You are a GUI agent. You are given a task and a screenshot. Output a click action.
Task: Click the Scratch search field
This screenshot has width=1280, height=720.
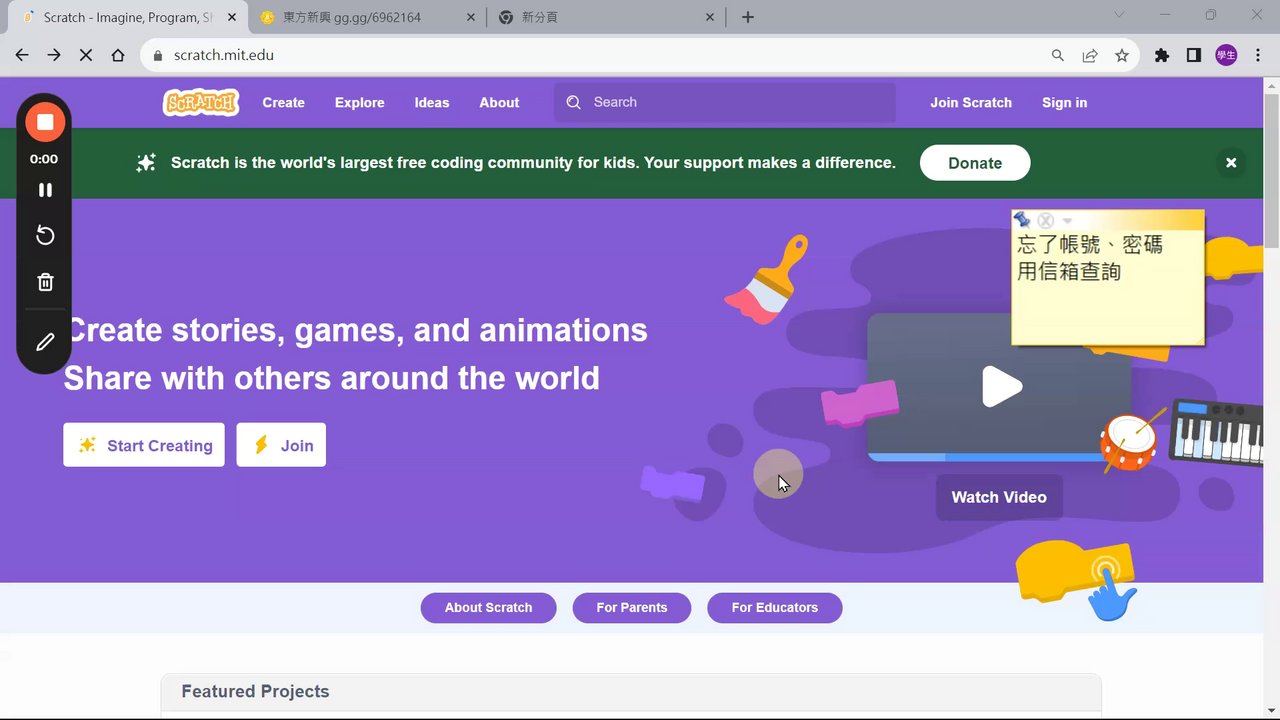click(x=725, y=102)
